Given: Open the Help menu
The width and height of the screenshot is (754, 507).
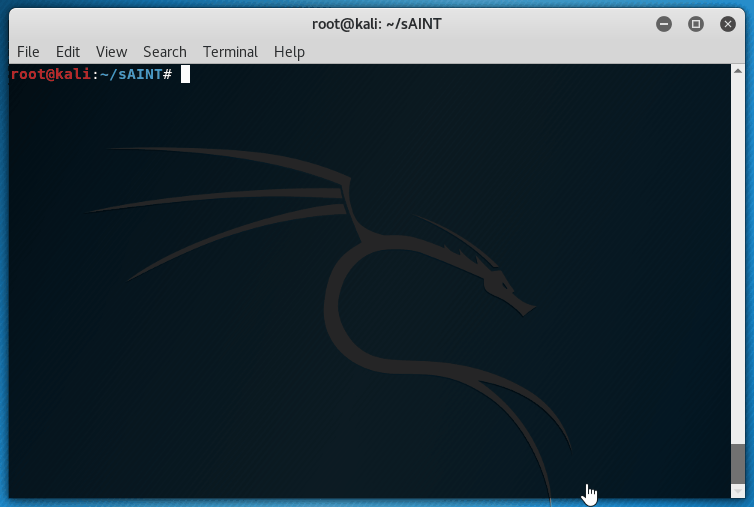Looking at the screenshot, I should pos(289,51).
